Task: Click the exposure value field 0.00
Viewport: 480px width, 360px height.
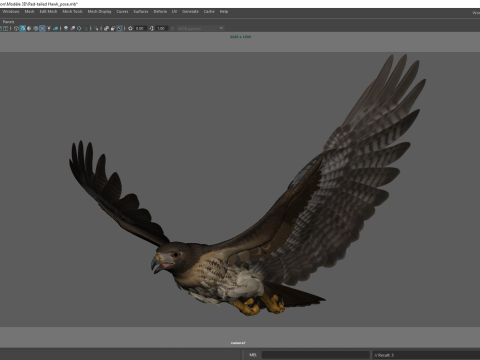Action: (x=140, y=28)
